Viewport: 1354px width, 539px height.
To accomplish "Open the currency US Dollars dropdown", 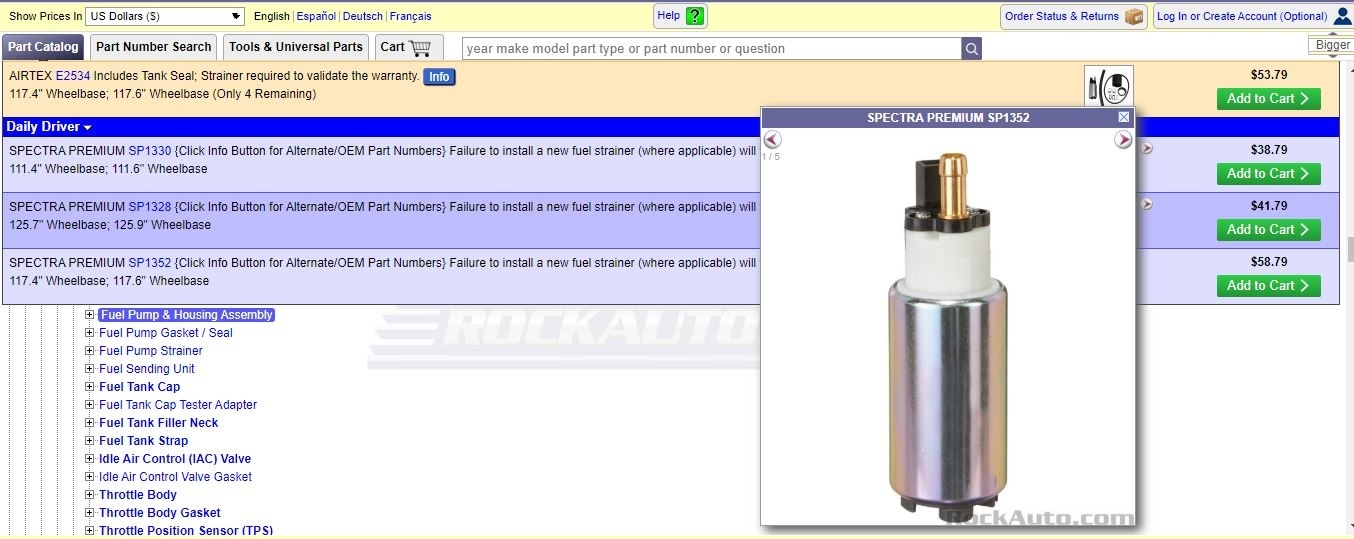I will tap(165, 16).
